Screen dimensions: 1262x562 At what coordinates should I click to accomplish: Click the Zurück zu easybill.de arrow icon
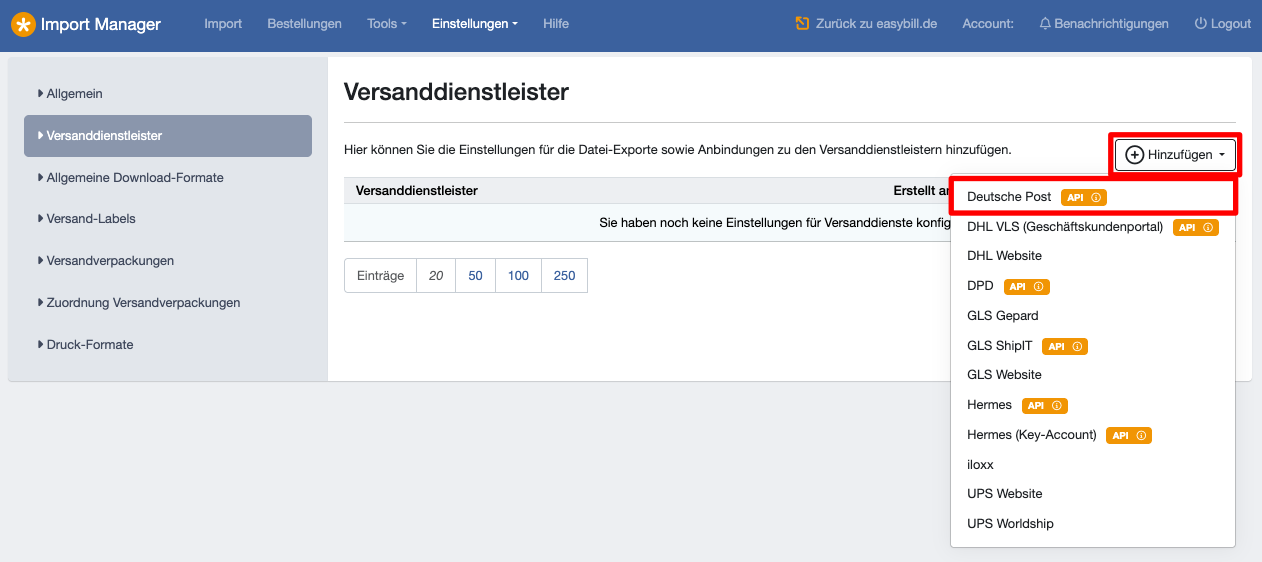802,23
